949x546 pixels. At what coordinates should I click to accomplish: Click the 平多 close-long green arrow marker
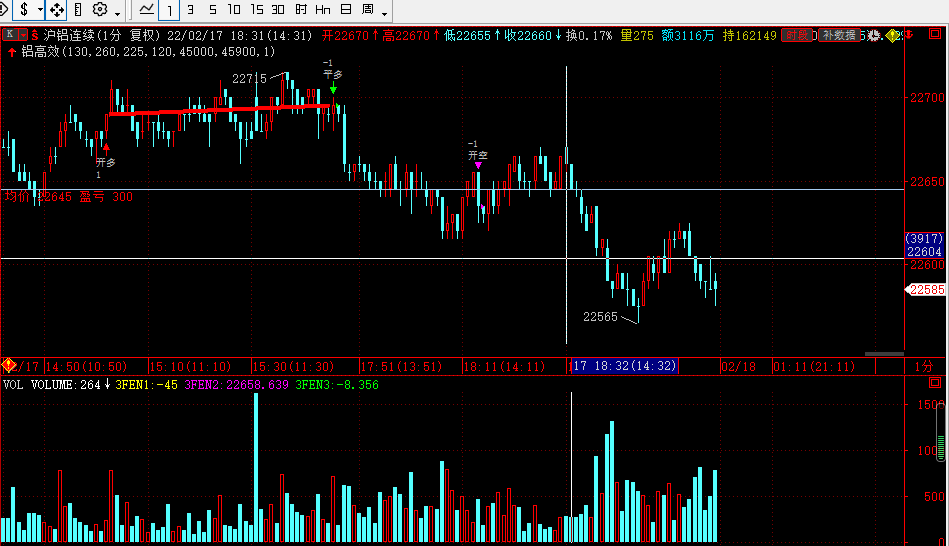pos(333,89)
